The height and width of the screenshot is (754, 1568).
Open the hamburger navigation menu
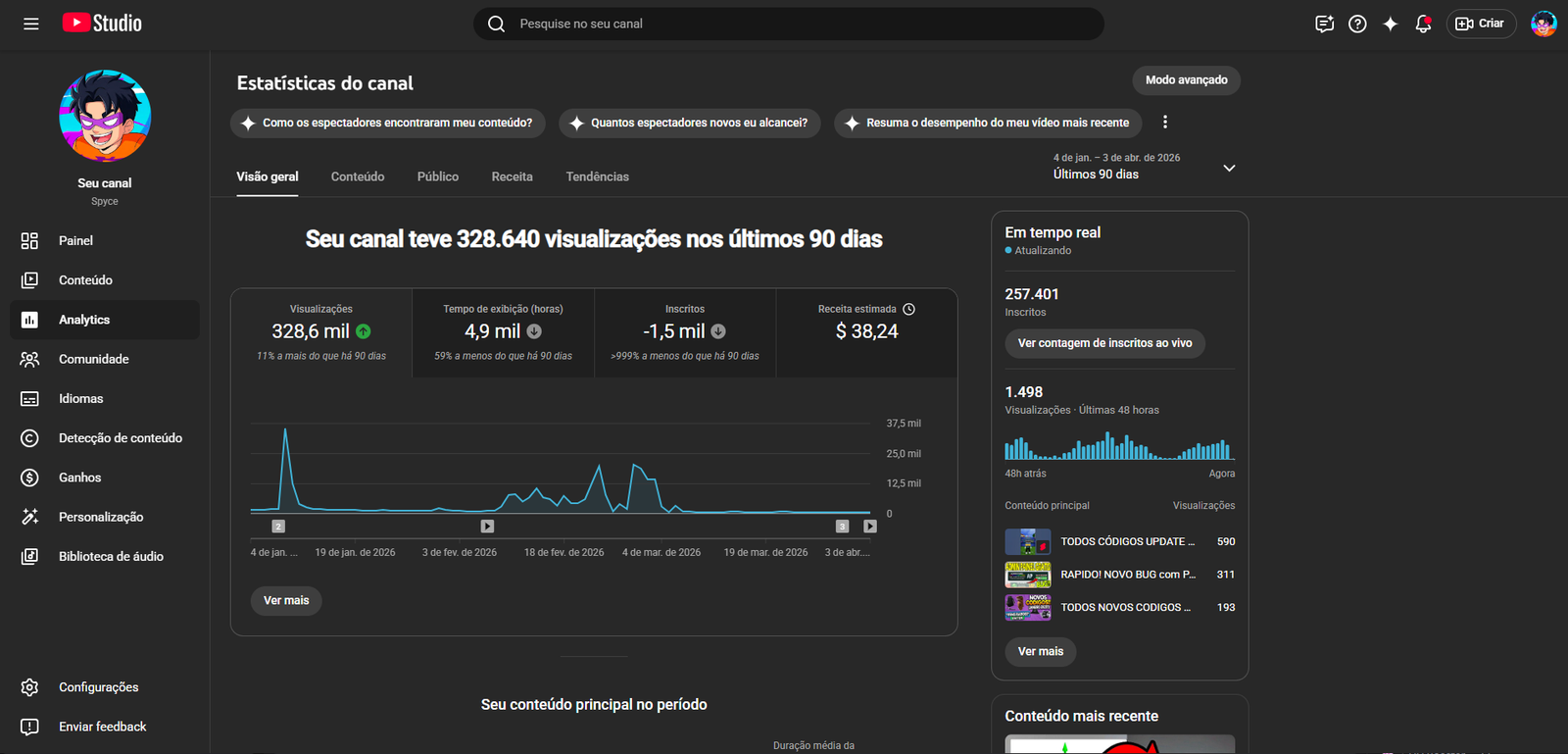click(x=31, y=24)
